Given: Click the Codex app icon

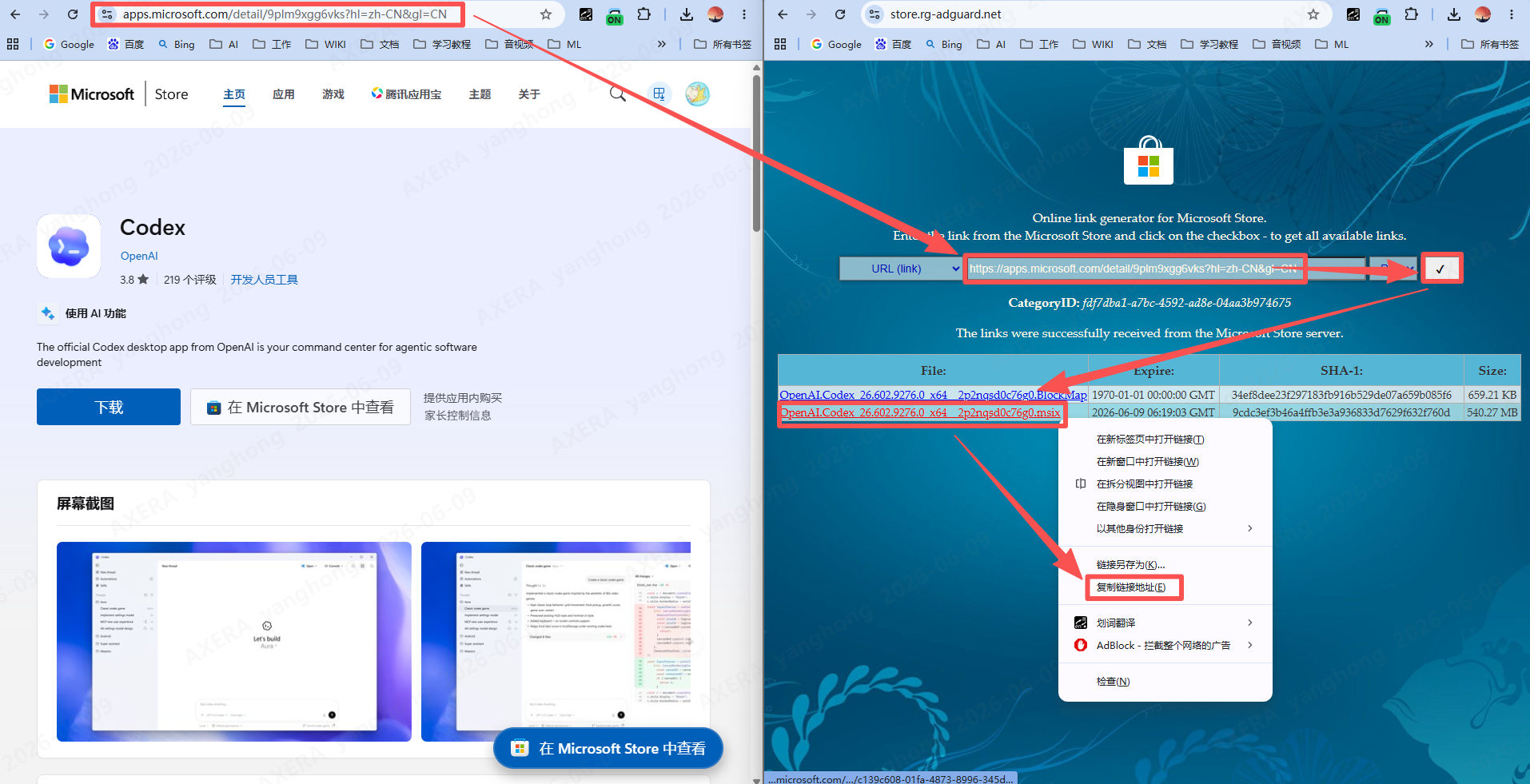Looking at the screenshot, I should (69, 246).
